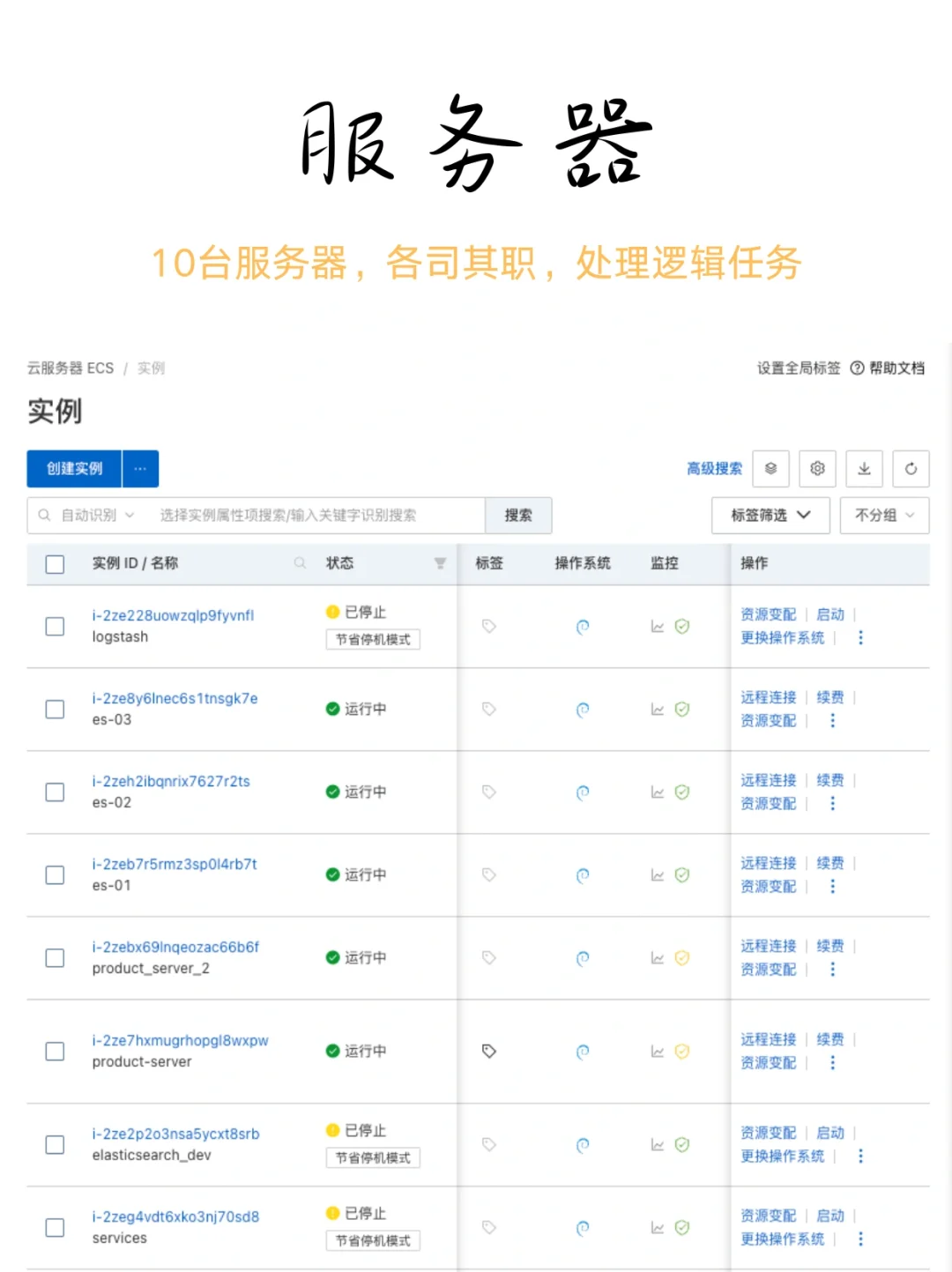The image size is (952, 1272).
Task: Click the tag icon on product-server row
Action: pyautogui.click(x=489, y=1051)
